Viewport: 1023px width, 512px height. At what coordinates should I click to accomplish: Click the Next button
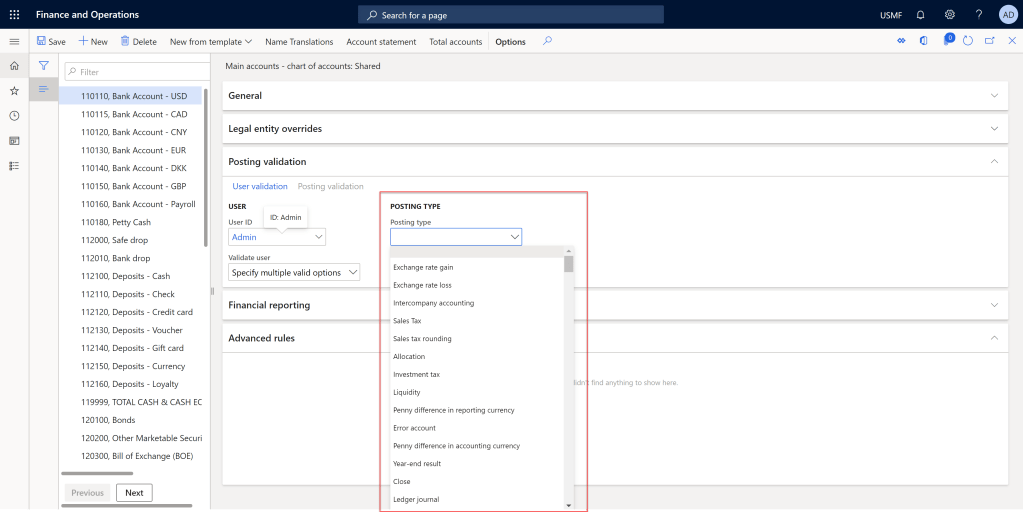point(134,492)
